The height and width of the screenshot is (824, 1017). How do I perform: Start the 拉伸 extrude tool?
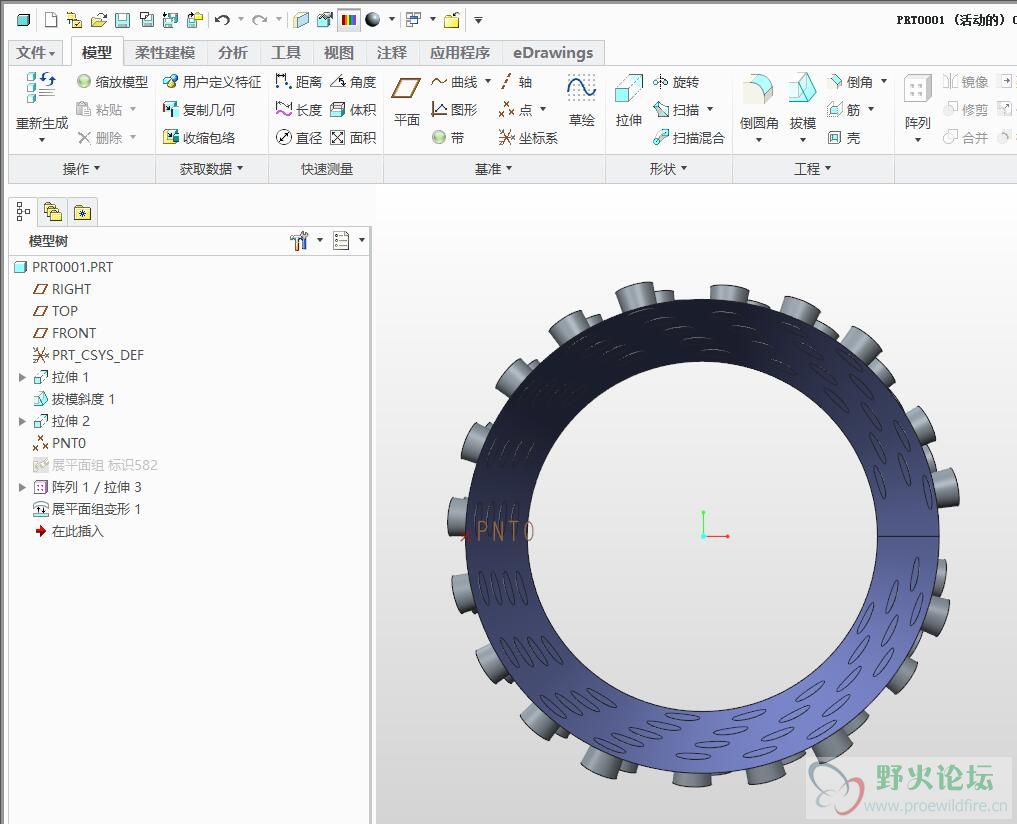pyautogui.click(x=628, y=101)
